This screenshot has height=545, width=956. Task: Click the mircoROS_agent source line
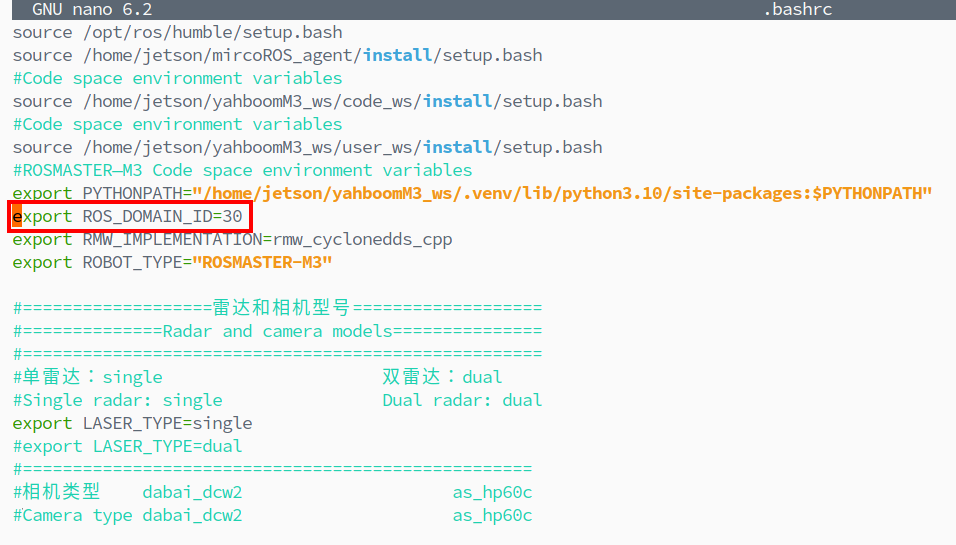tap(277, 55)
